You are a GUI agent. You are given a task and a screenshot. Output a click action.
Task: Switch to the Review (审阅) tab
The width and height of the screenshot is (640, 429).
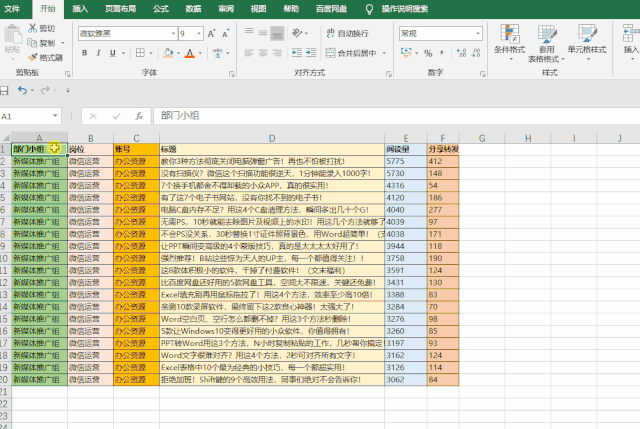[x=226, y=9]
